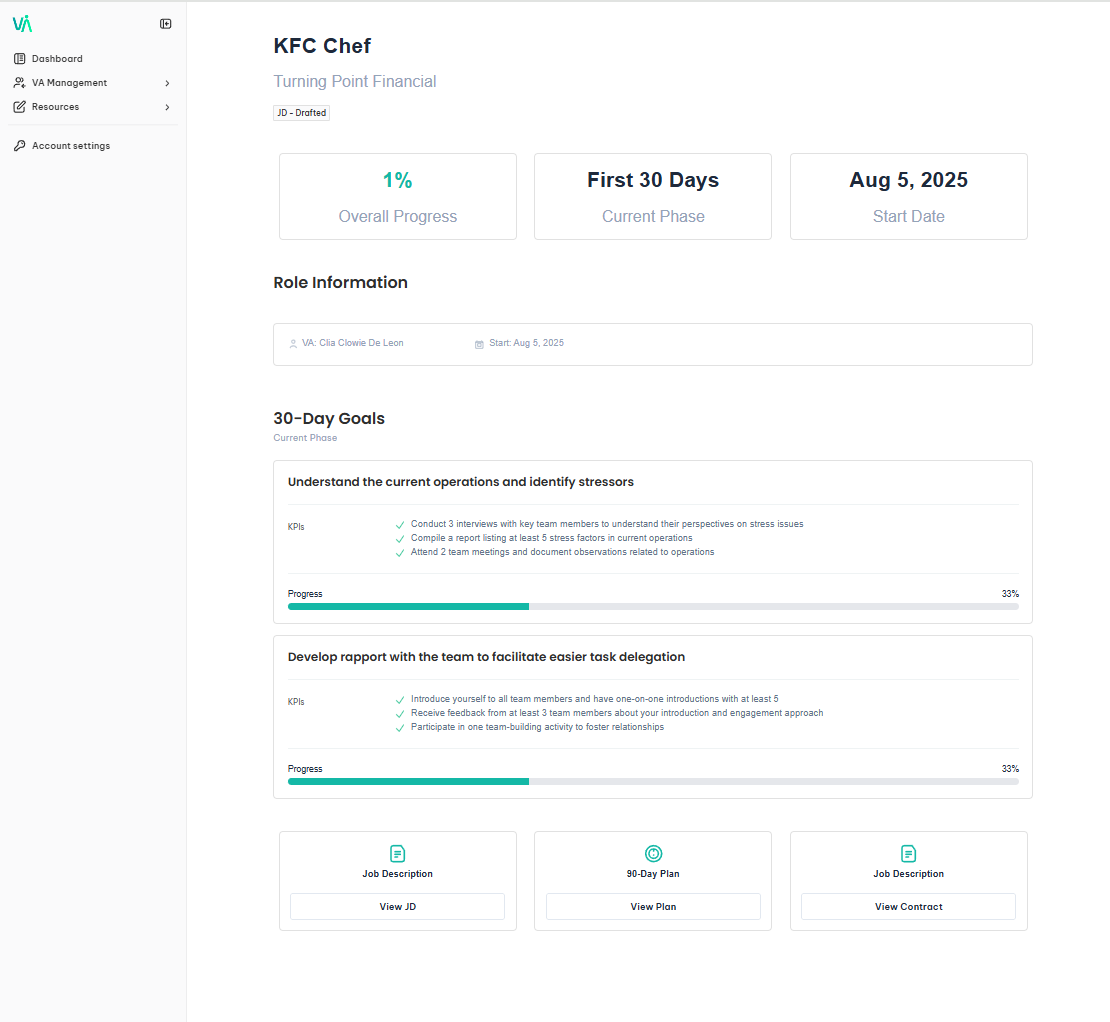This screenshot has width=1110, height=1022.
Task: Click the VA logo in the sidebar
Action: (22, 22)
